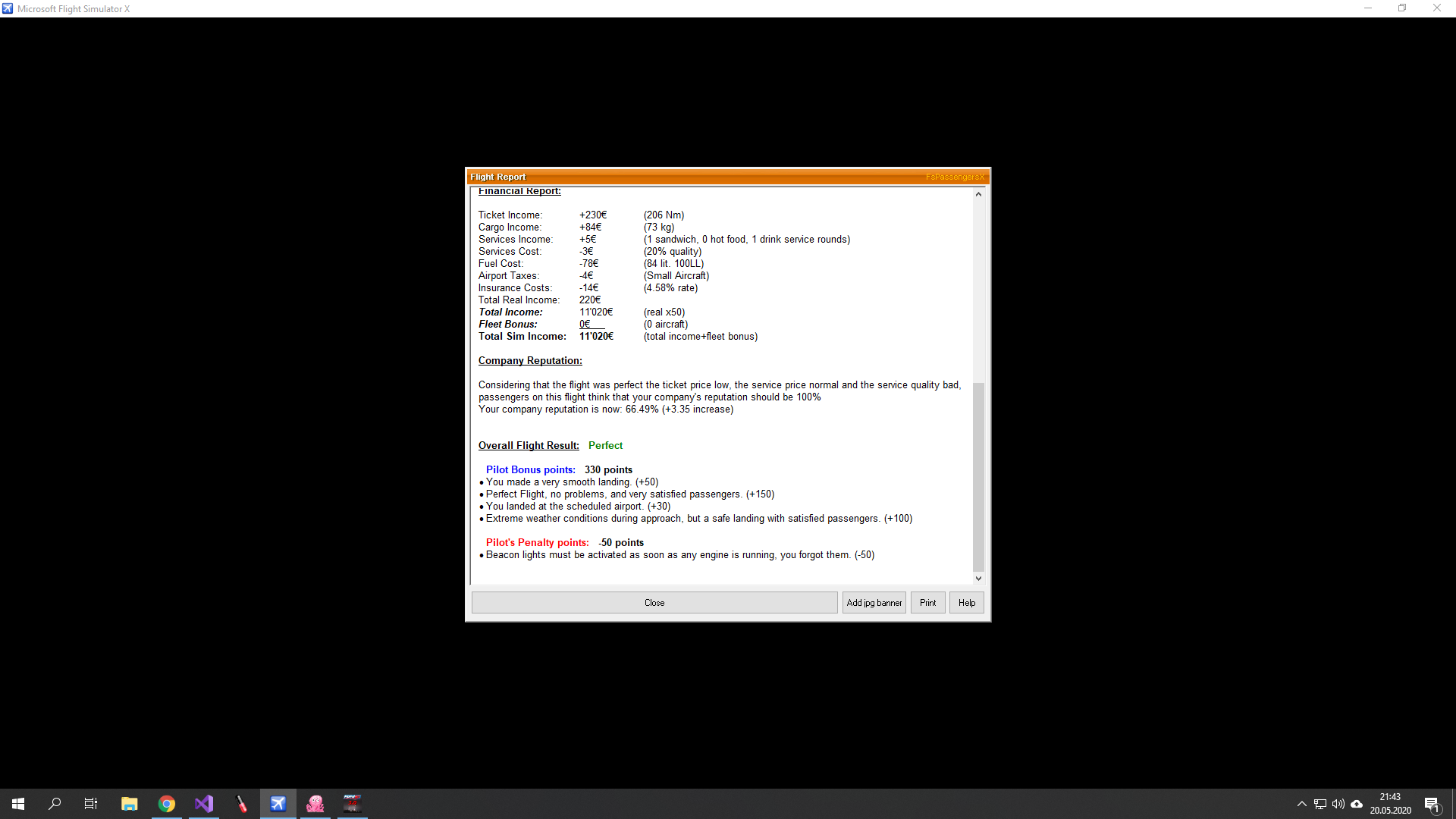Open Task View on the taskbar

point(91,804)
